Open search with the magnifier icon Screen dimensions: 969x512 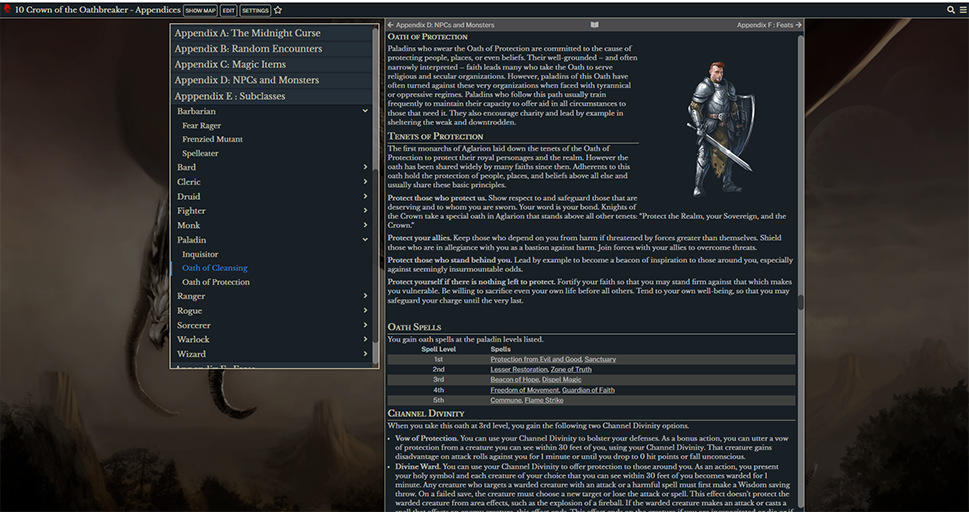[x=950, y=10]
